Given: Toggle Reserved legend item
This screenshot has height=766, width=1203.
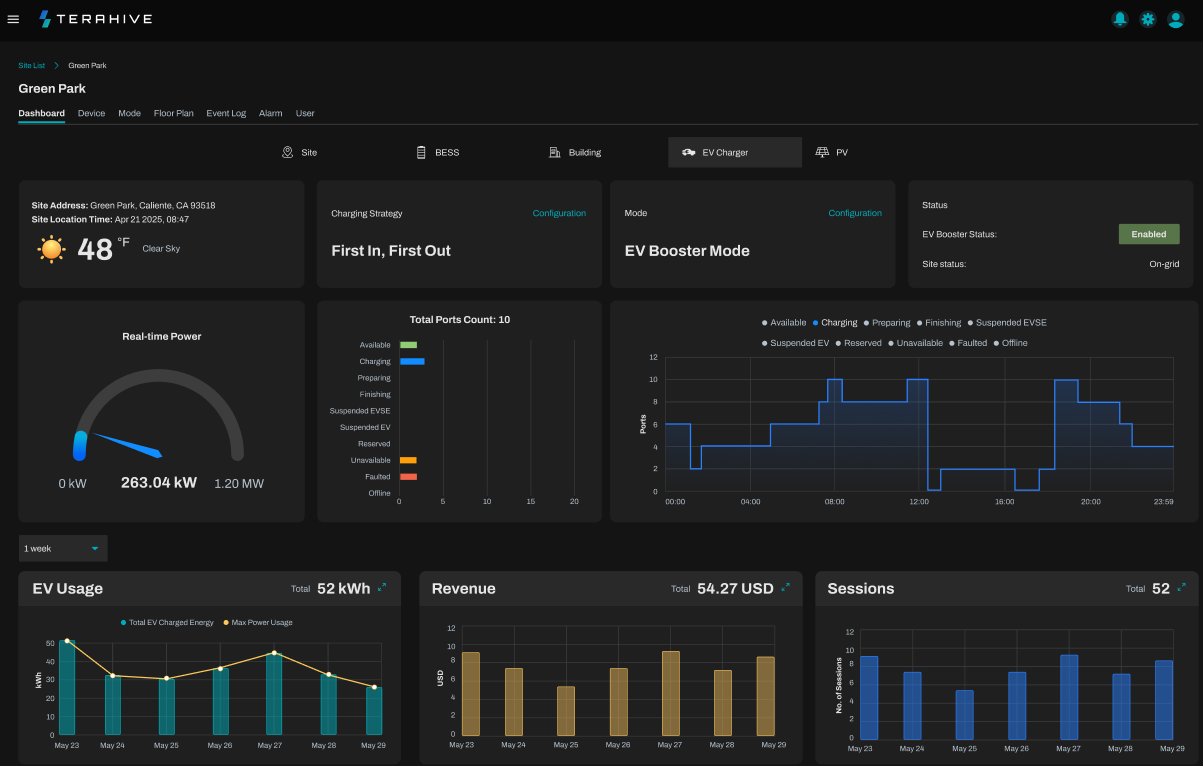Looking at the screenshot, I should 859,343.
